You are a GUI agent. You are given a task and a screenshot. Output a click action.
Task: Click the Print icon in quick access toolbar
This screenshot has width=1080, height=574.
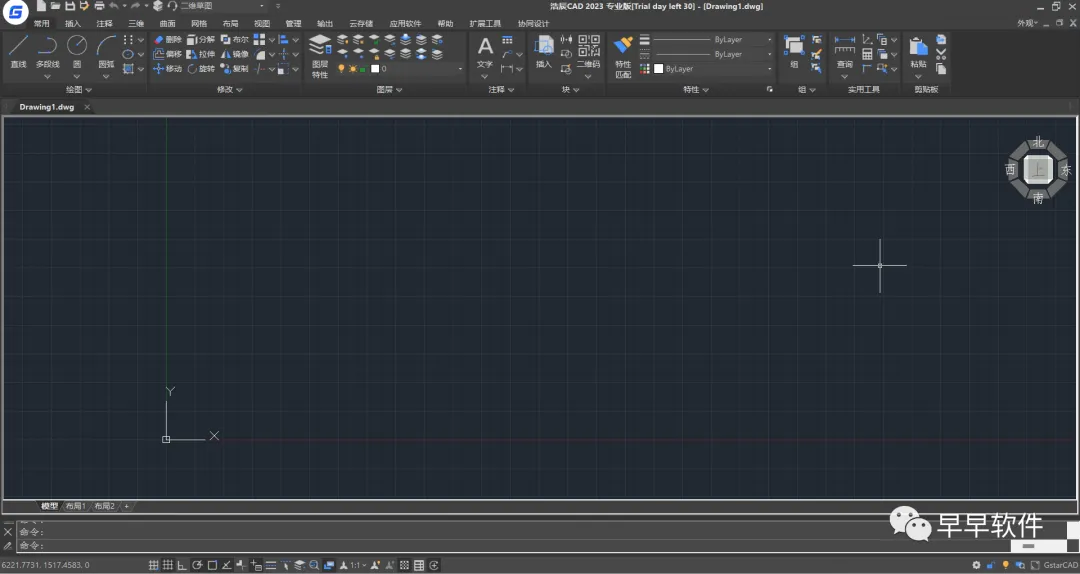[99, 6]
